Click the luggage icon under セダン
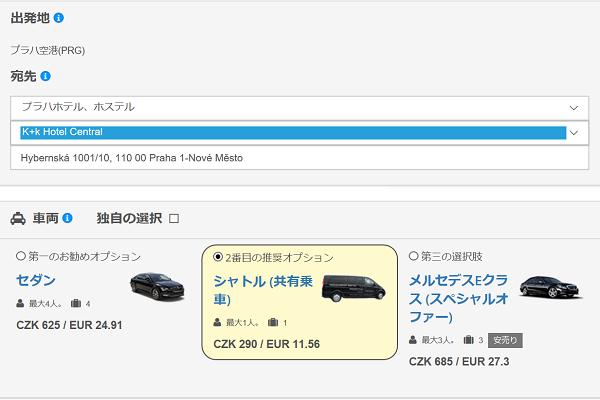Viewport: 600px width, 400px height. (x=76, y=303)
